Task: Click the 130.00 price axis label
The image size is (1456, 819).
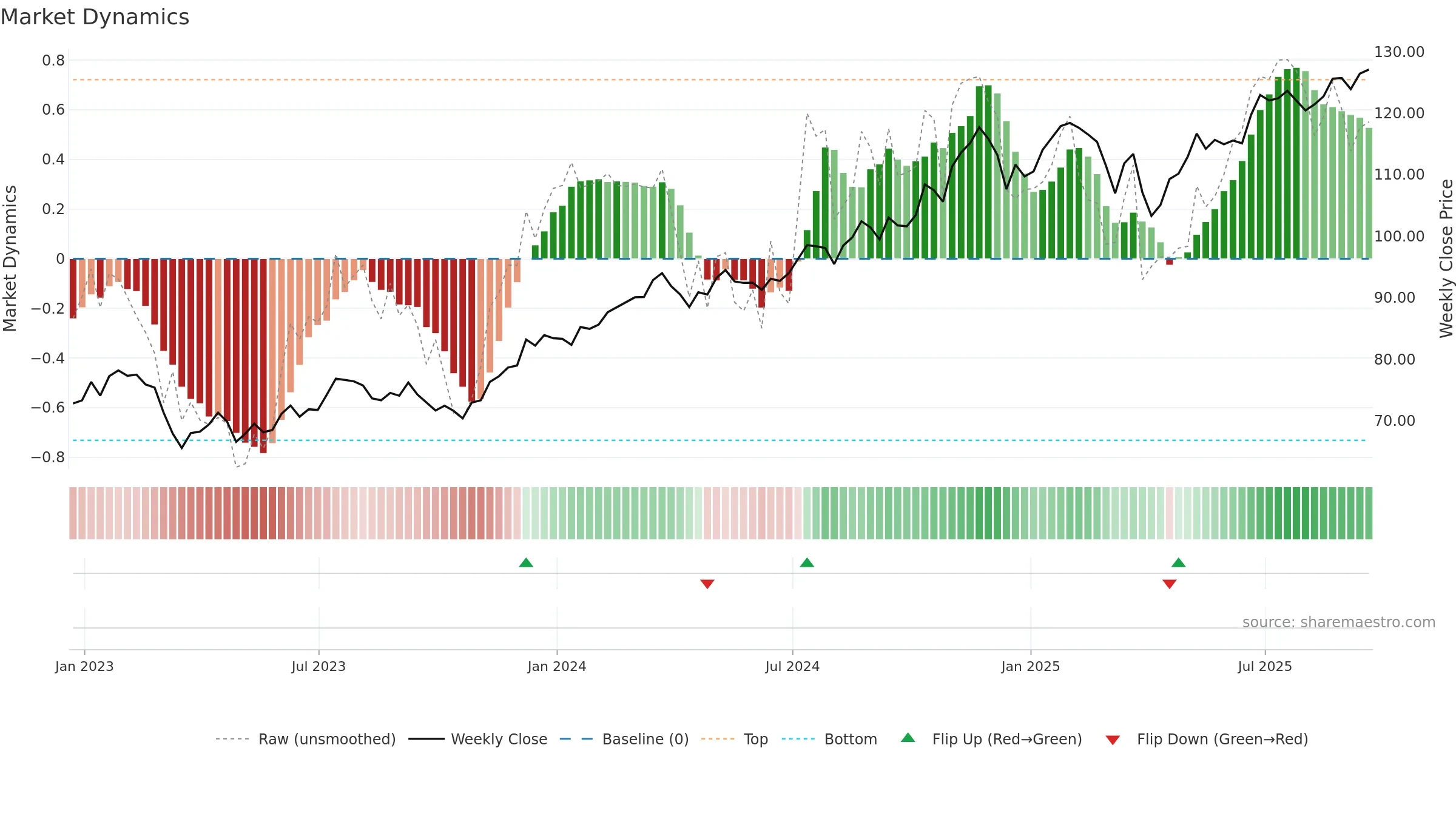Action: click(1399, 52)
